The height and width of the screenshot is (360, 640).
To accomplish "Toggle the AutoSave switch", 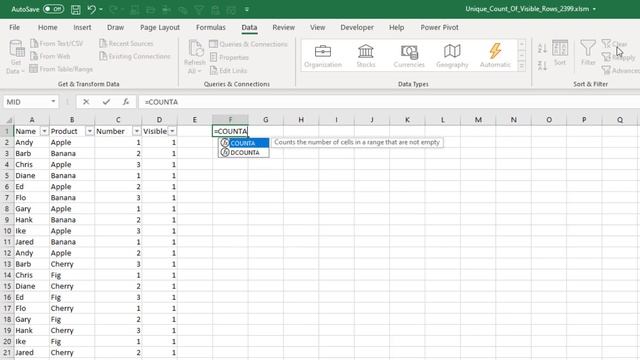I will point(53,9).
